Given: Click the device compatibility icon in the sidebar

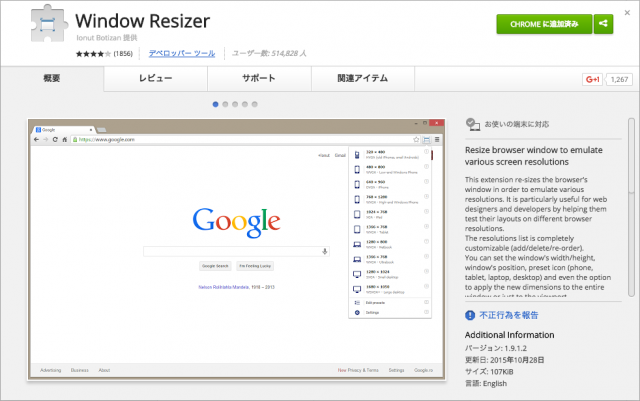Looking at the screenshot, I should click(x=473, y=125).
